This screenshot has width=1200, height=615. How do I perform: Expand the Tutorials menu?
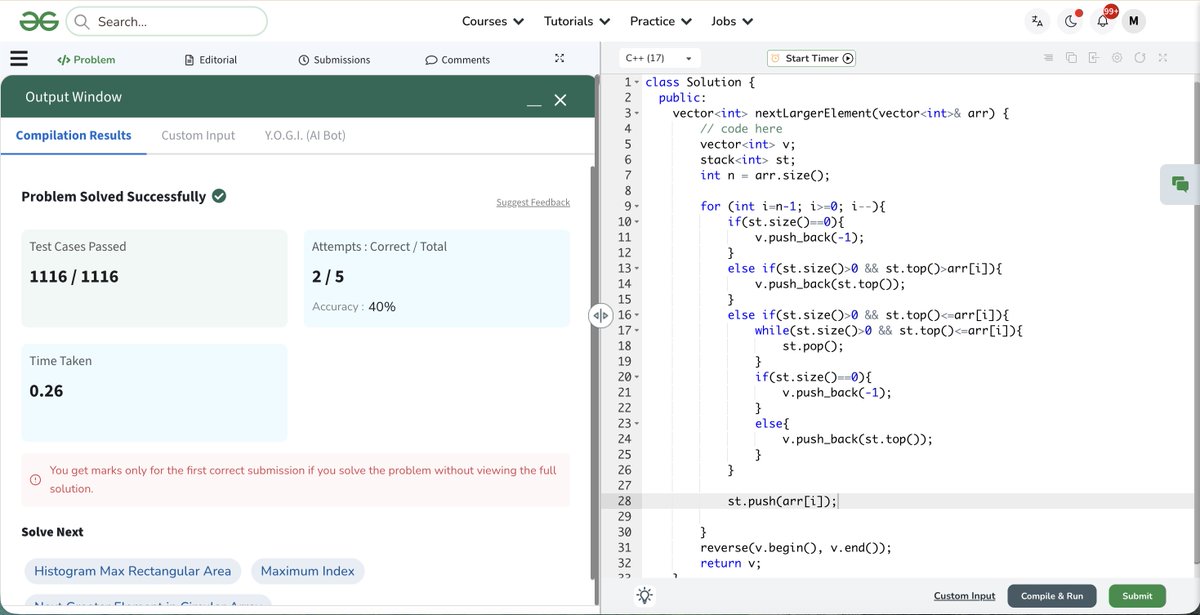577,21
